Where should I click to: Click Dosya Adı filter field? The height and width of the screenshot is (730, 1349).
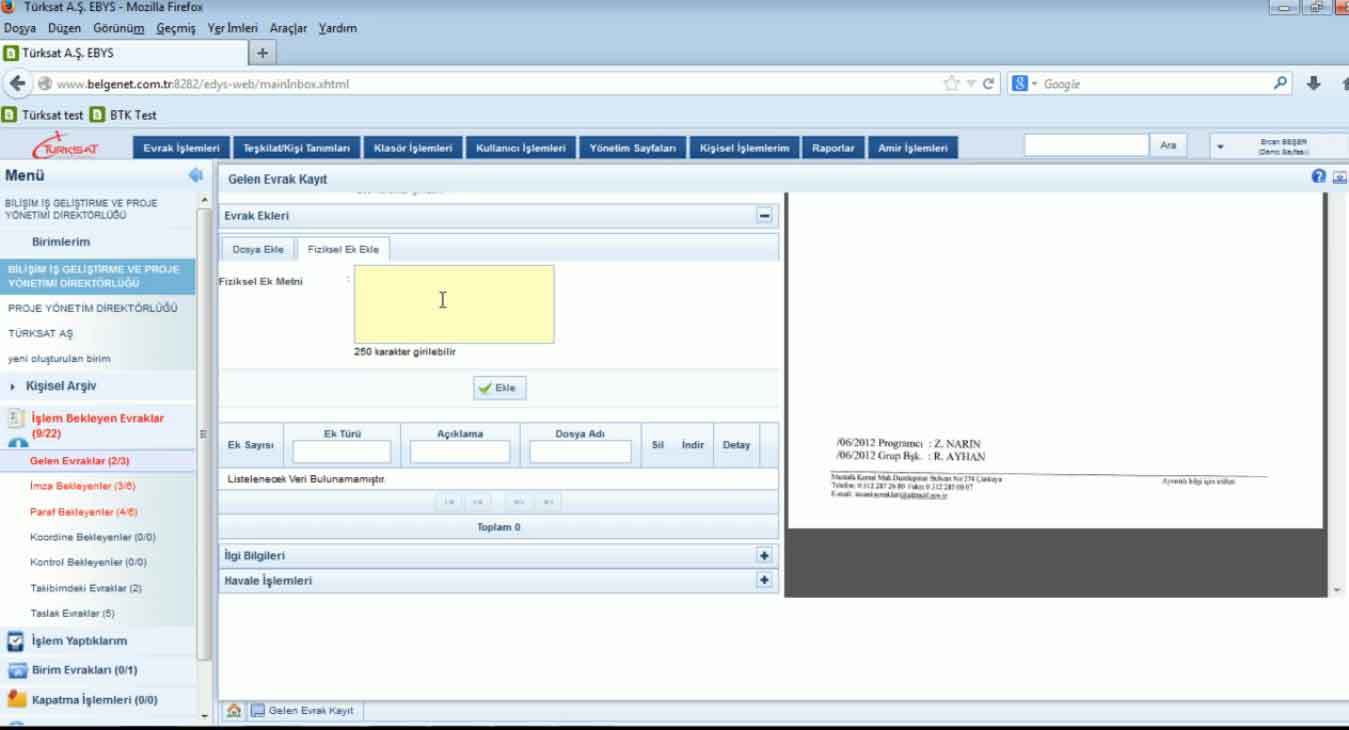pos(580,453)
